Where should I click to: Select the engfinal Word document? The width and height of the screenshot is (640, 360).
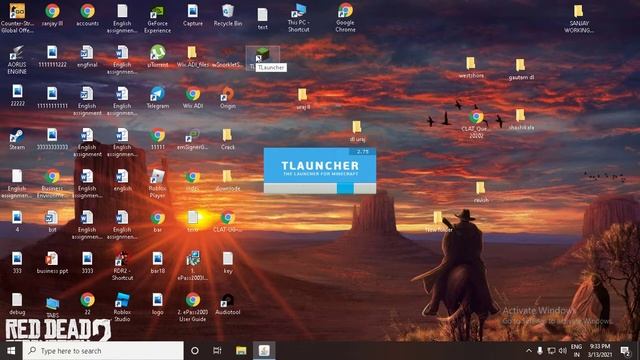click(87, 56)
